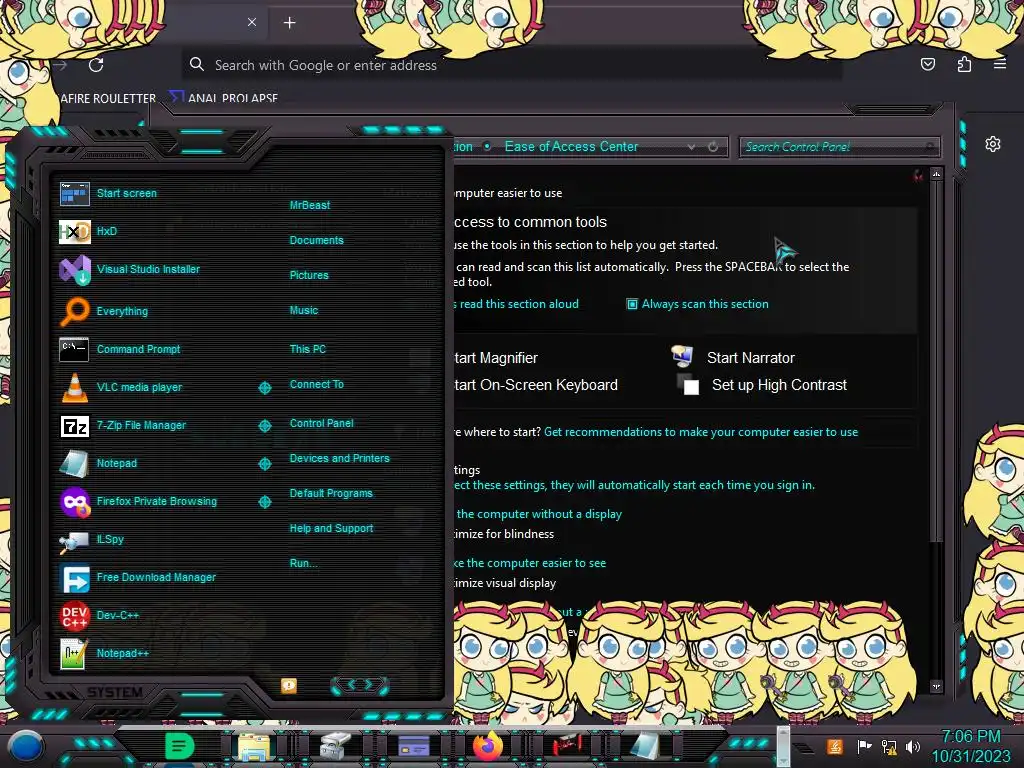1024x768 pixels.
Task: Open new tab personalize gear icon
Action: (993, 144)
